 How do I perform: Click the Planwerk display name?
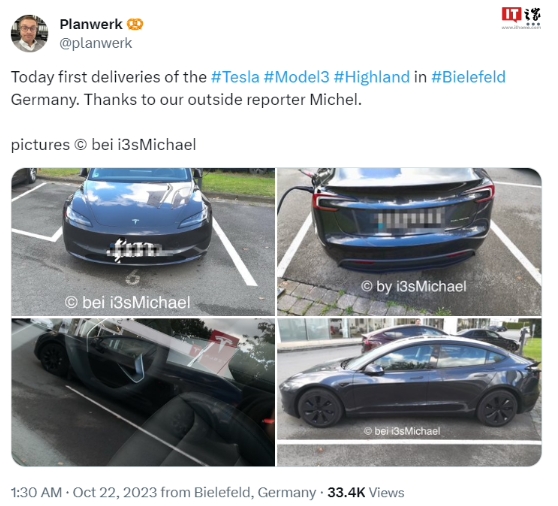(91, 24)
